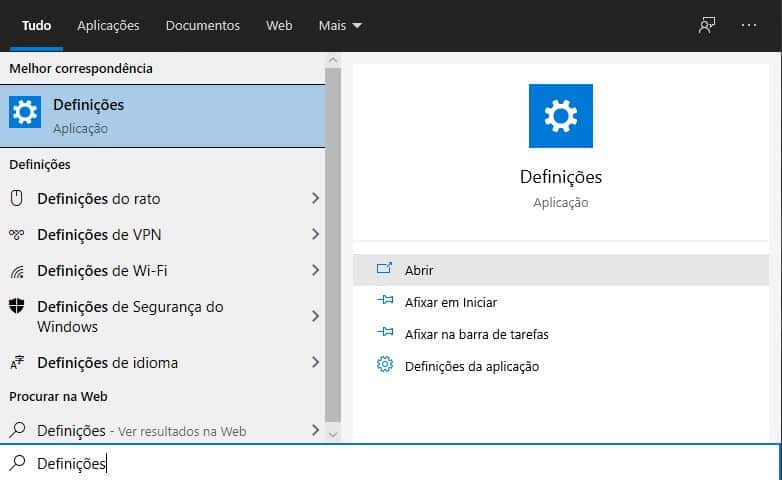Expand Definições do rato chevron

tap(315, 198)
